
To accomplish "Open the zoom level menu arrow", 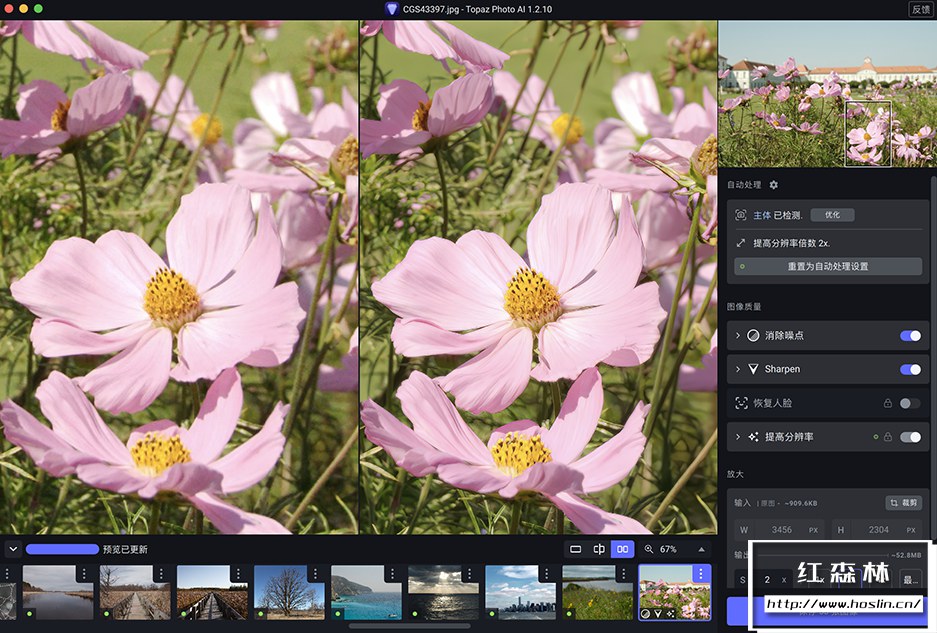I will tap(701, 549).
